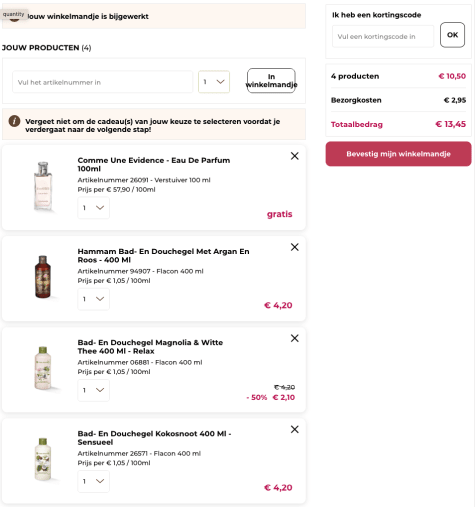The image size is (475, 507).
Task: Open quantity dropdown for Hammam douchegel
Action: coord(93,299)
